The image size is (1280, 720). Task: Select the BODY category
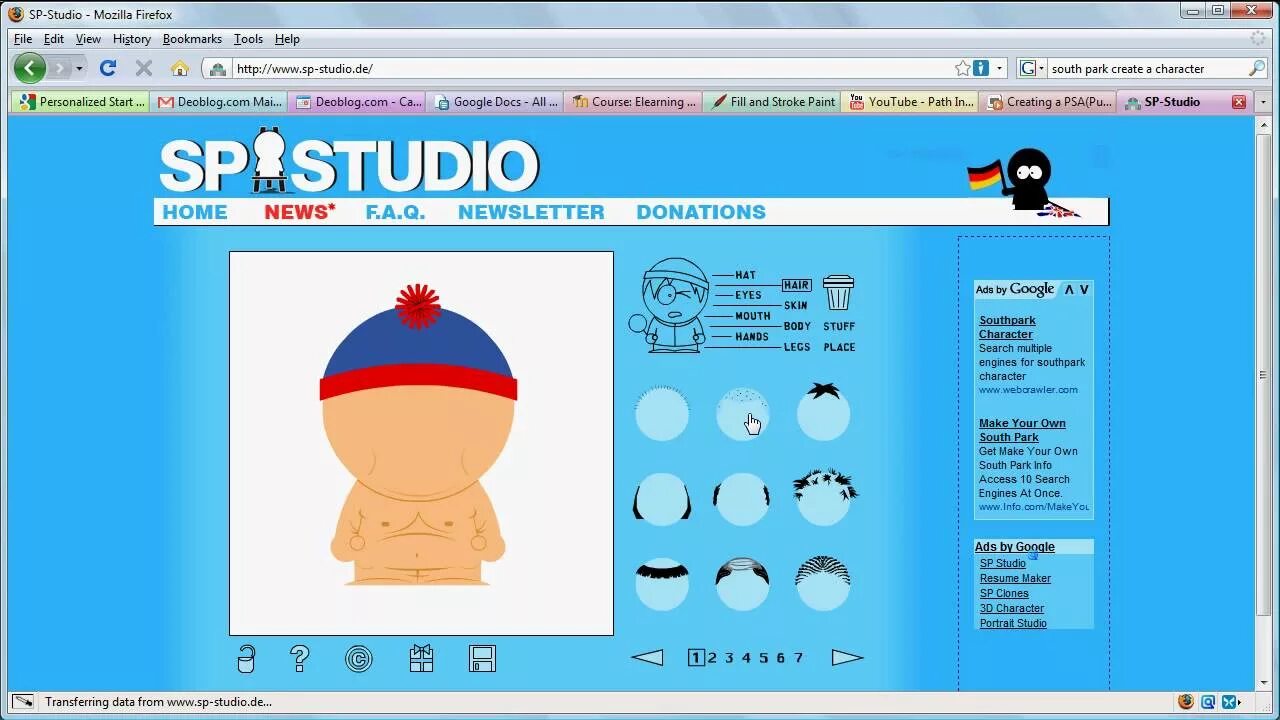(x=797, y=326)
